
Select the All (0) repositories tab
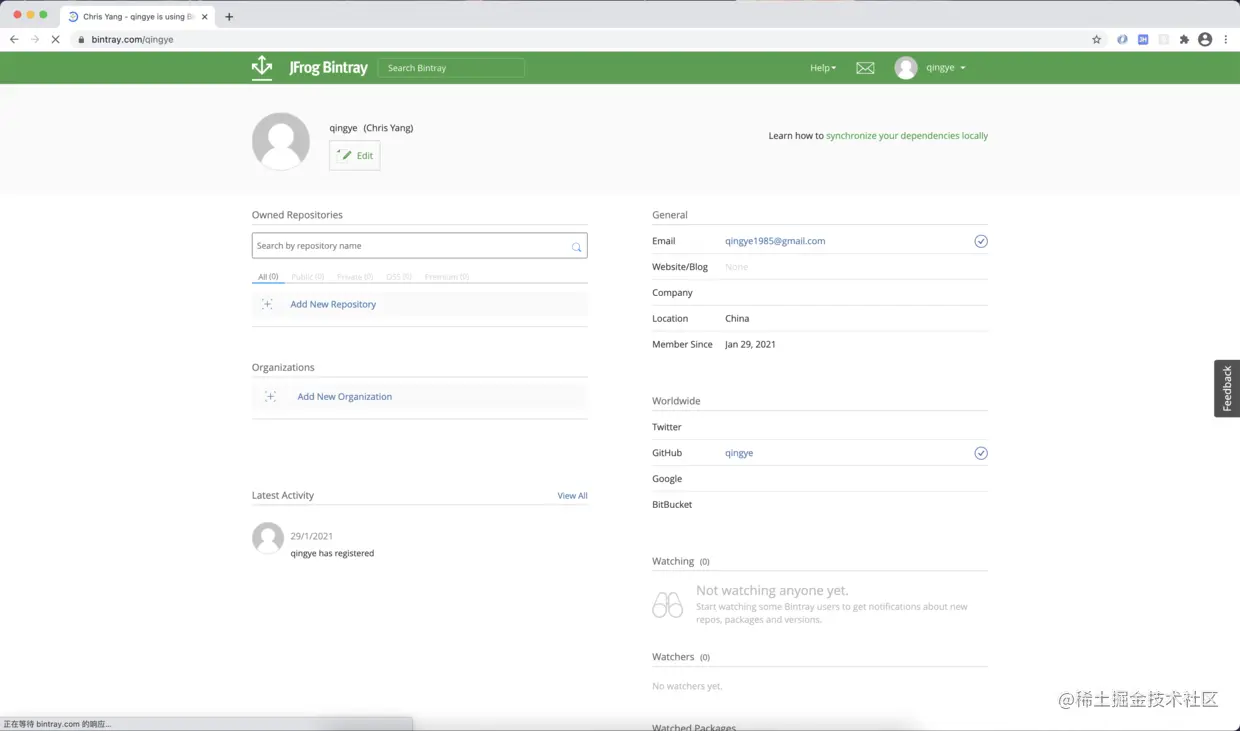pyautogui.click(x=268, y=277)
